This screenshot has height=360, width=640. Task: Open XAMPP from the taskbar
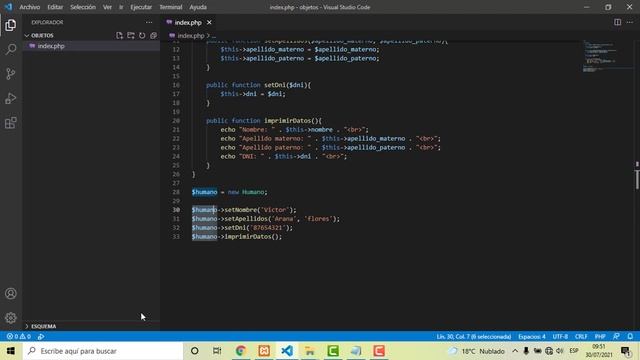264,351
